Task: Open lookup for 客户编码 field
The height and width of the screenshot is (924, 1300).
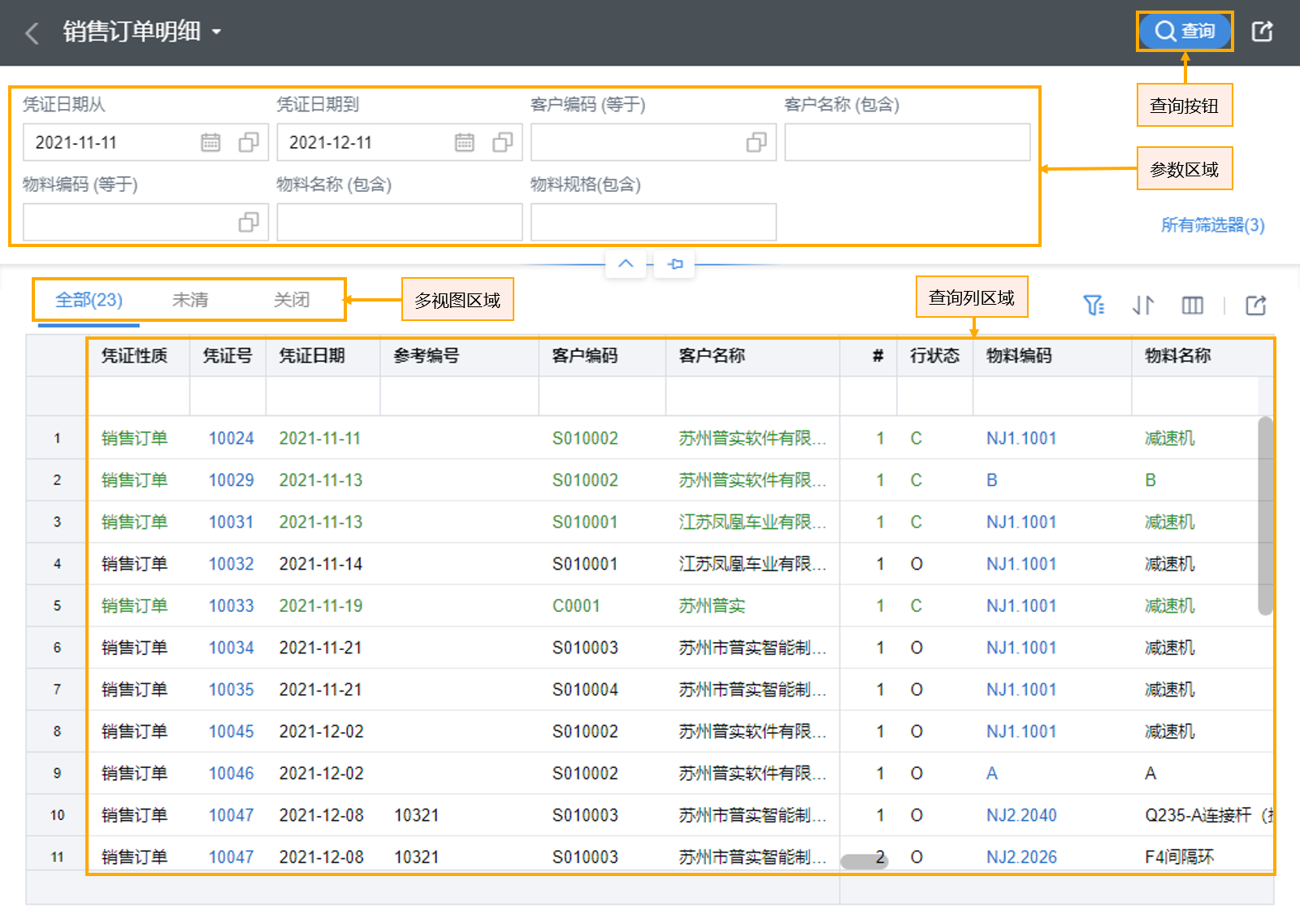Action: [x=756, y=142]
